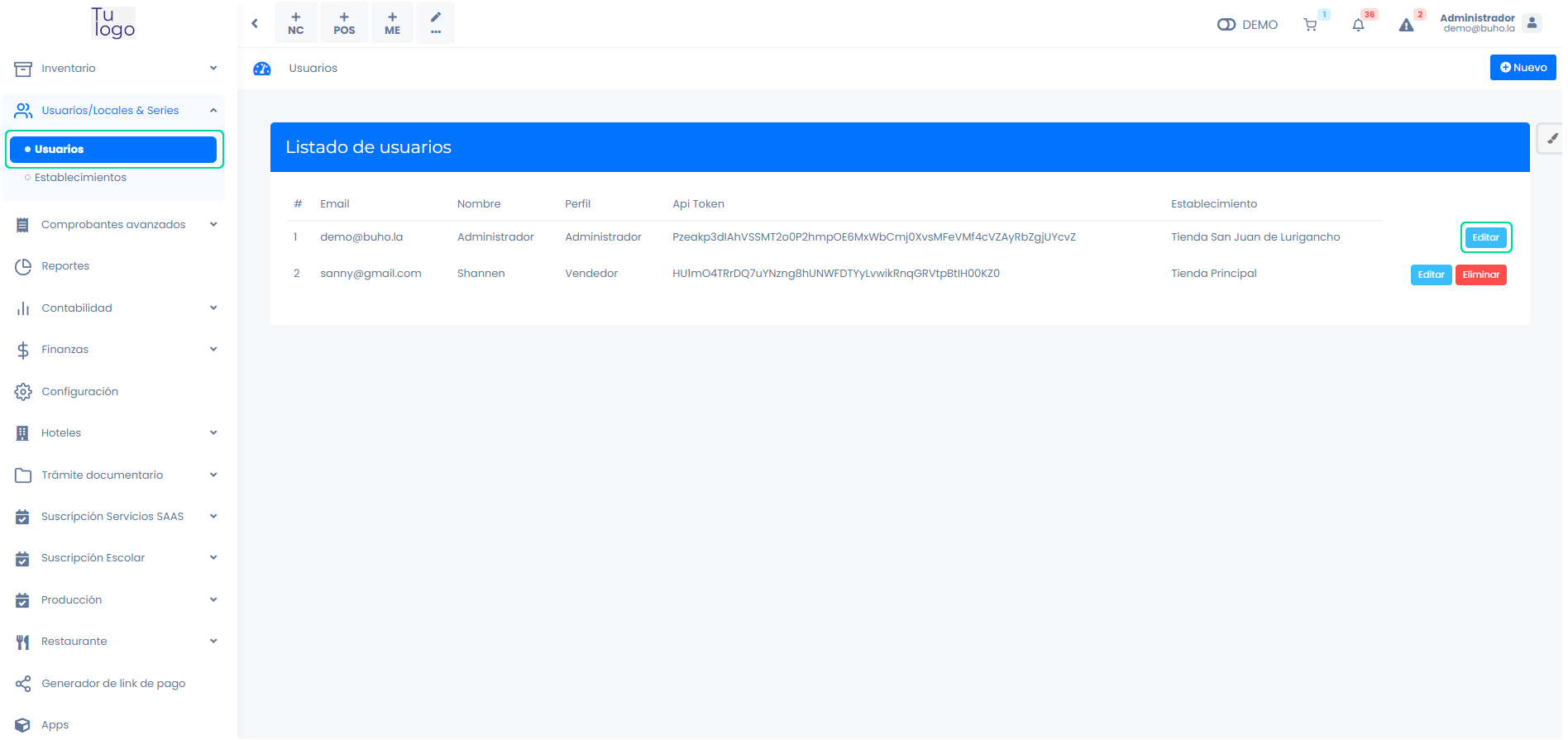Click the Nuevo button

pos(1523,68)
